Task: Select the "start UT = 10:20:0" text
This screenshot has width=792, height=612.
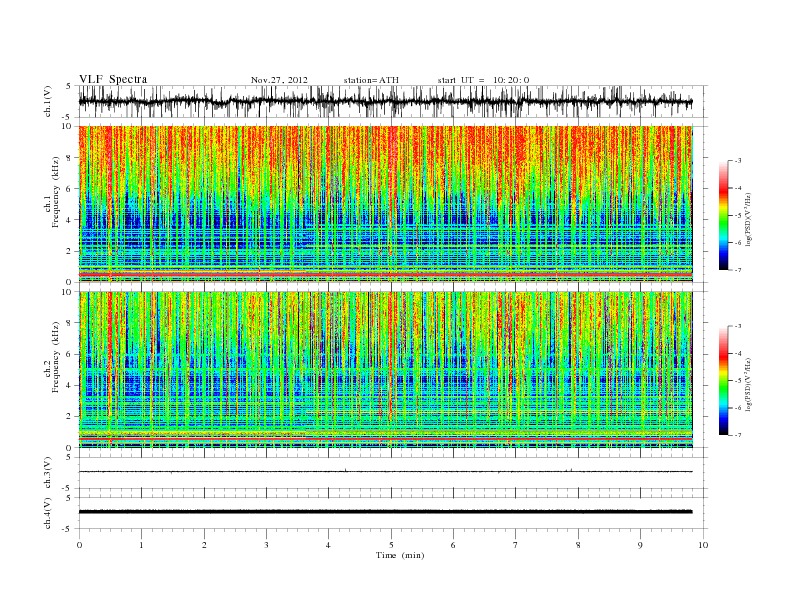Action: (483, 80)
